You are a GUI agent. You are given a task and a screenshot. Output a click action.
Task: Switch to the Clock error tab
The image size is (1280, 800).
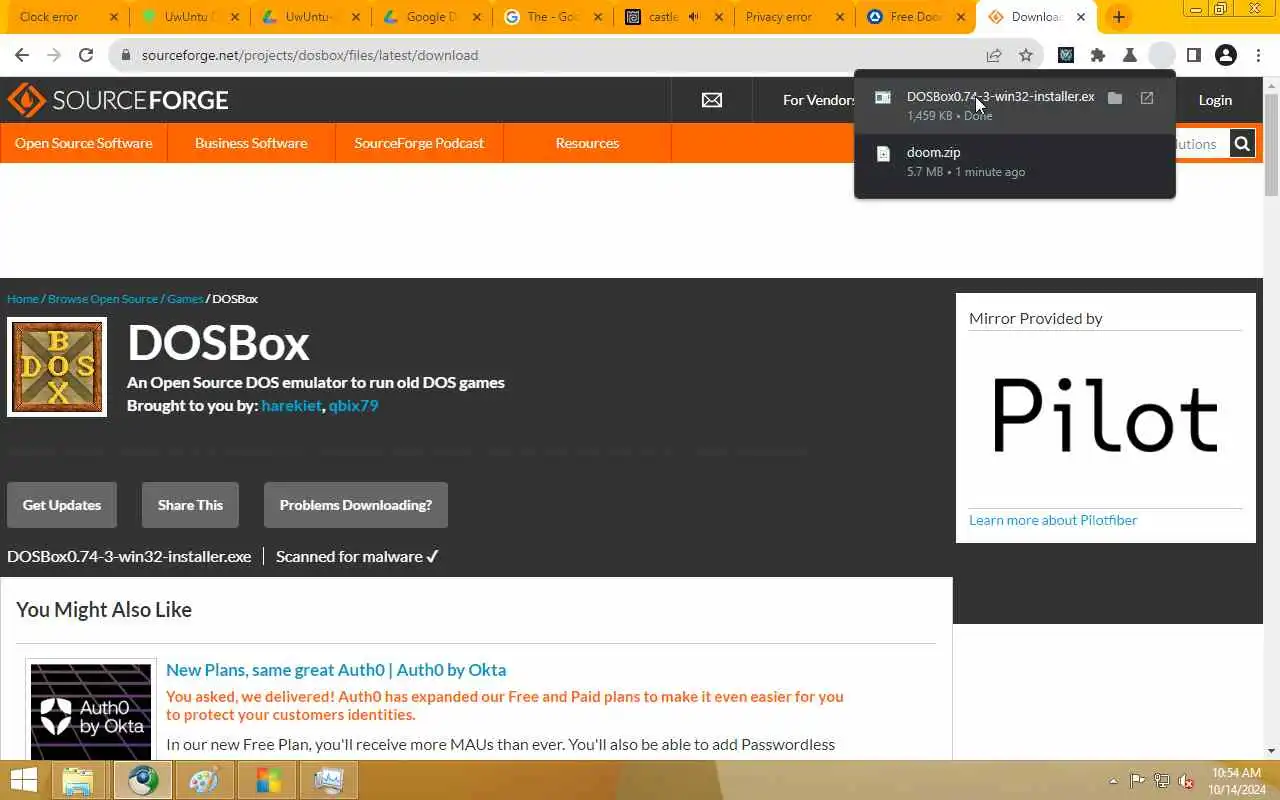(62, 17)
